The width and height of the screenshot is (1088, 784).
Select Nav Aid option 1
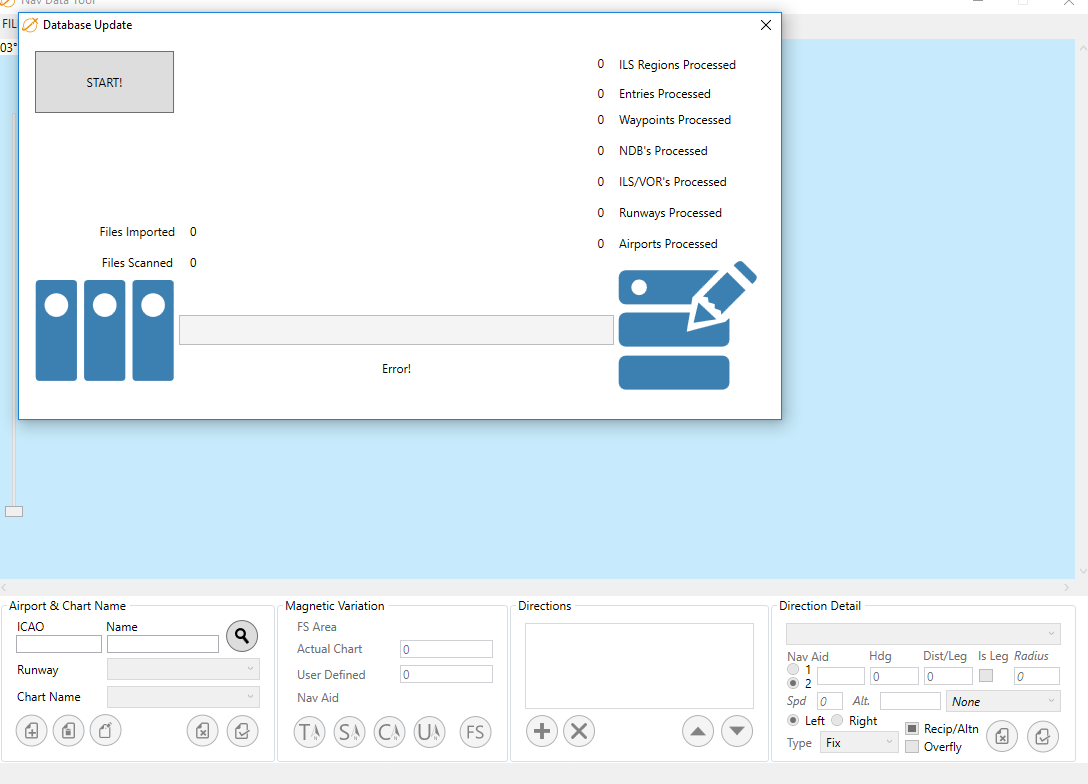coord(793,669)
